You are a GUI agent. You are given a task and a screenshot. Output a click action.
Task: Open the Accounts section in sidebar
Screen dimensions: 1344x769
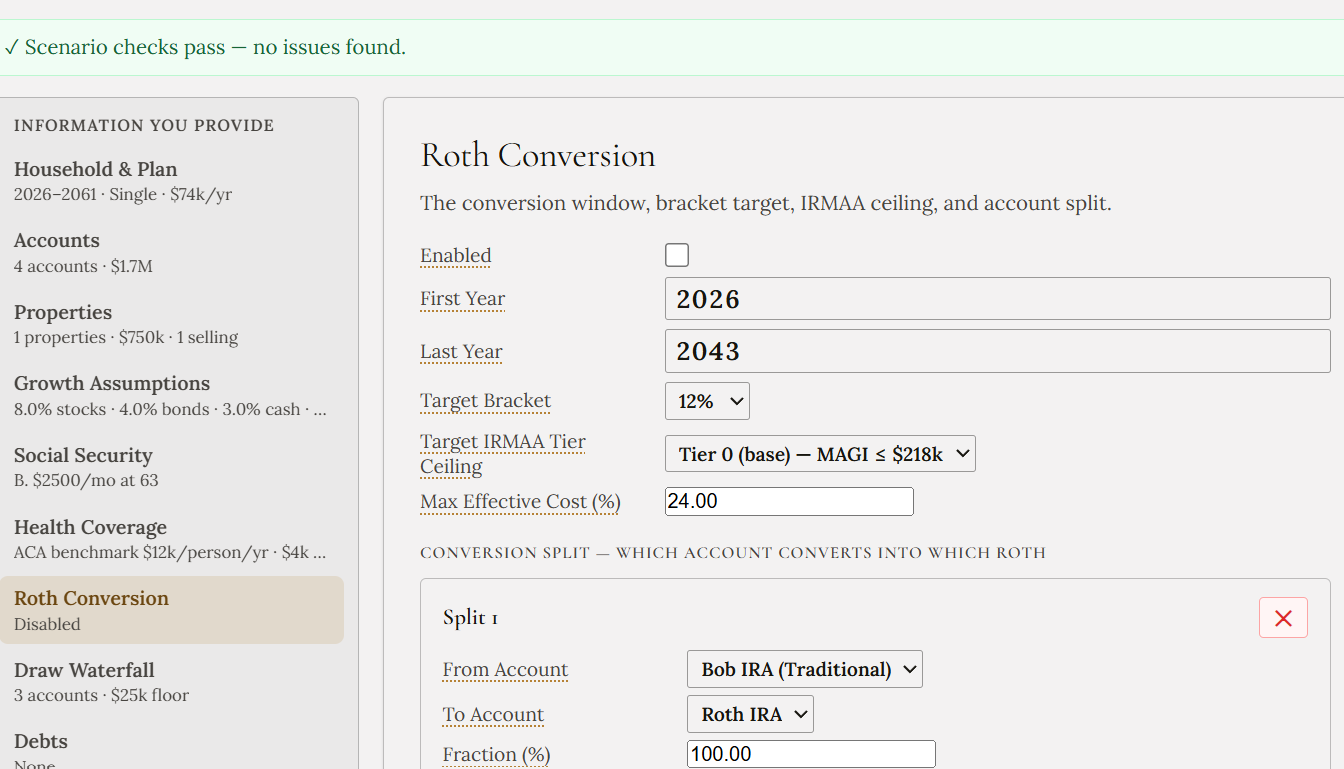[x=172, y=252]
